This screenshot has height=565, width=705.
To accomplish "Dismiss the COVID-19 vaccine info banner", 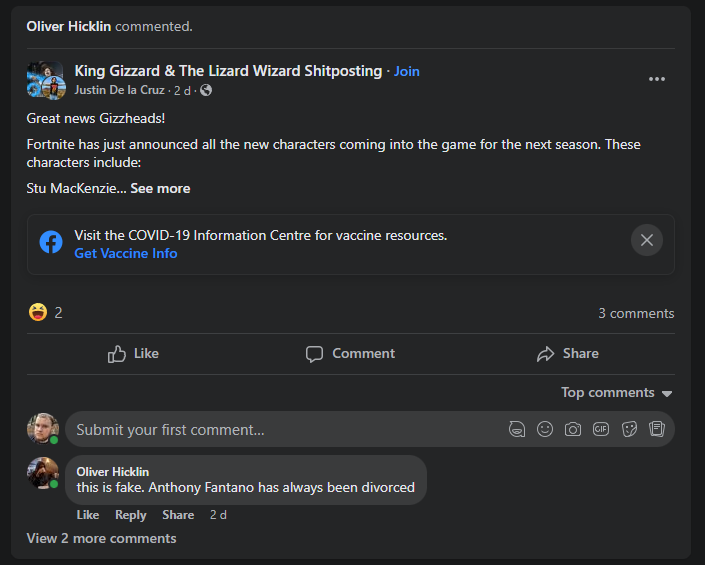I will click(x=647, y=240).
